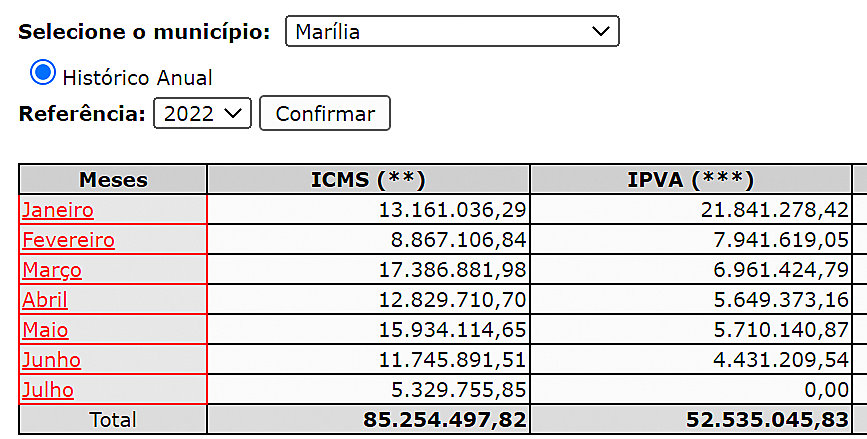
Task: Click the Total row label
Action: click(113, 420)
